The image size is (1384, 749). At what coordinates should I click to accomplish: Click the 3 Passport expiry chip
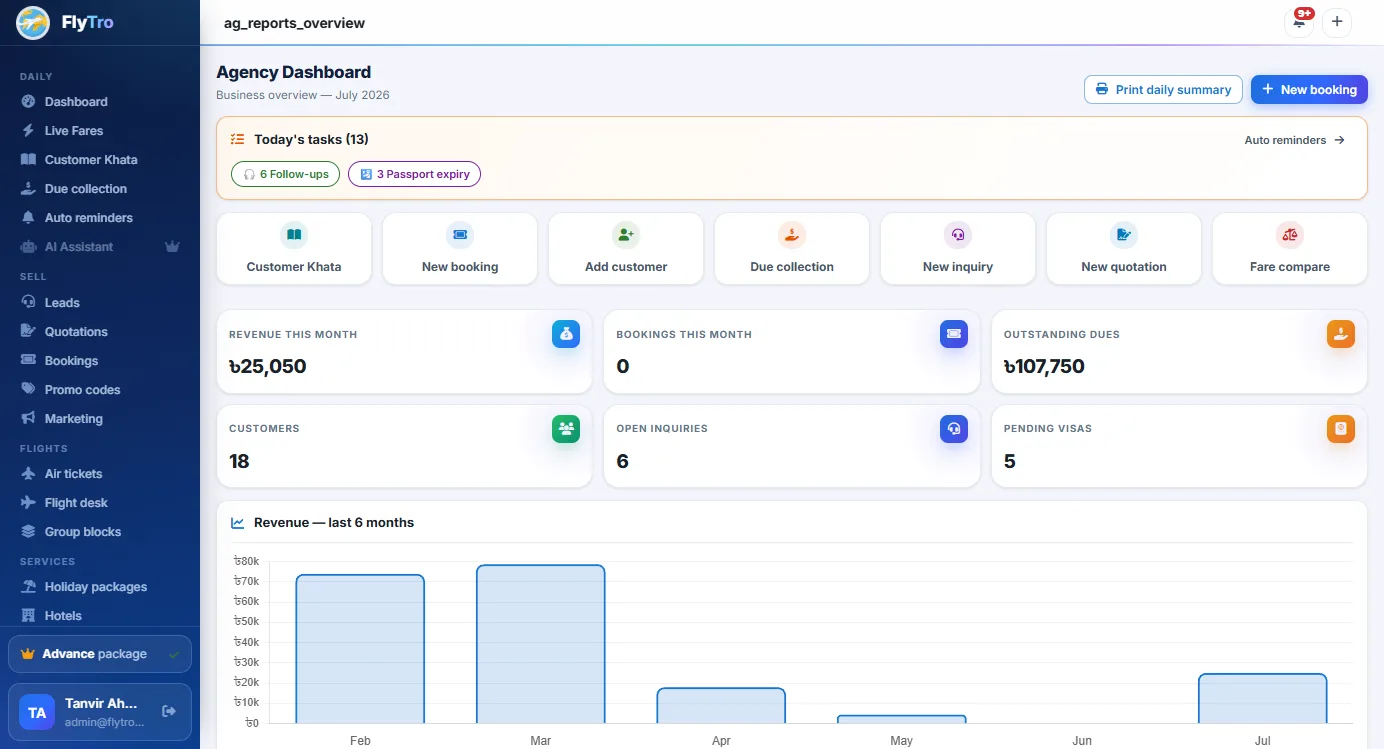(414, 174)
